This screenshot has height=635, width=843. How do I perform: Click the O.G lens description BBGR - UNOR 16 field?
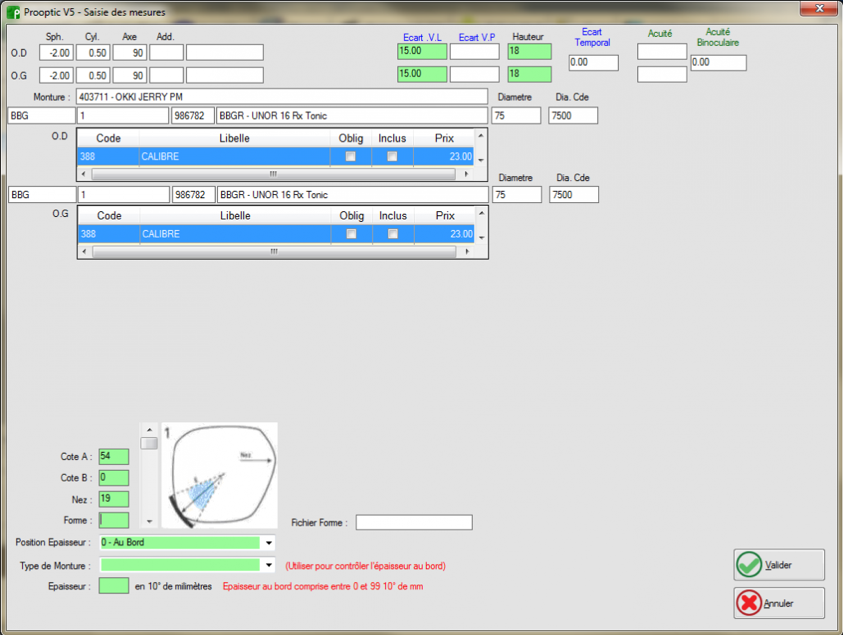point(353,195)
